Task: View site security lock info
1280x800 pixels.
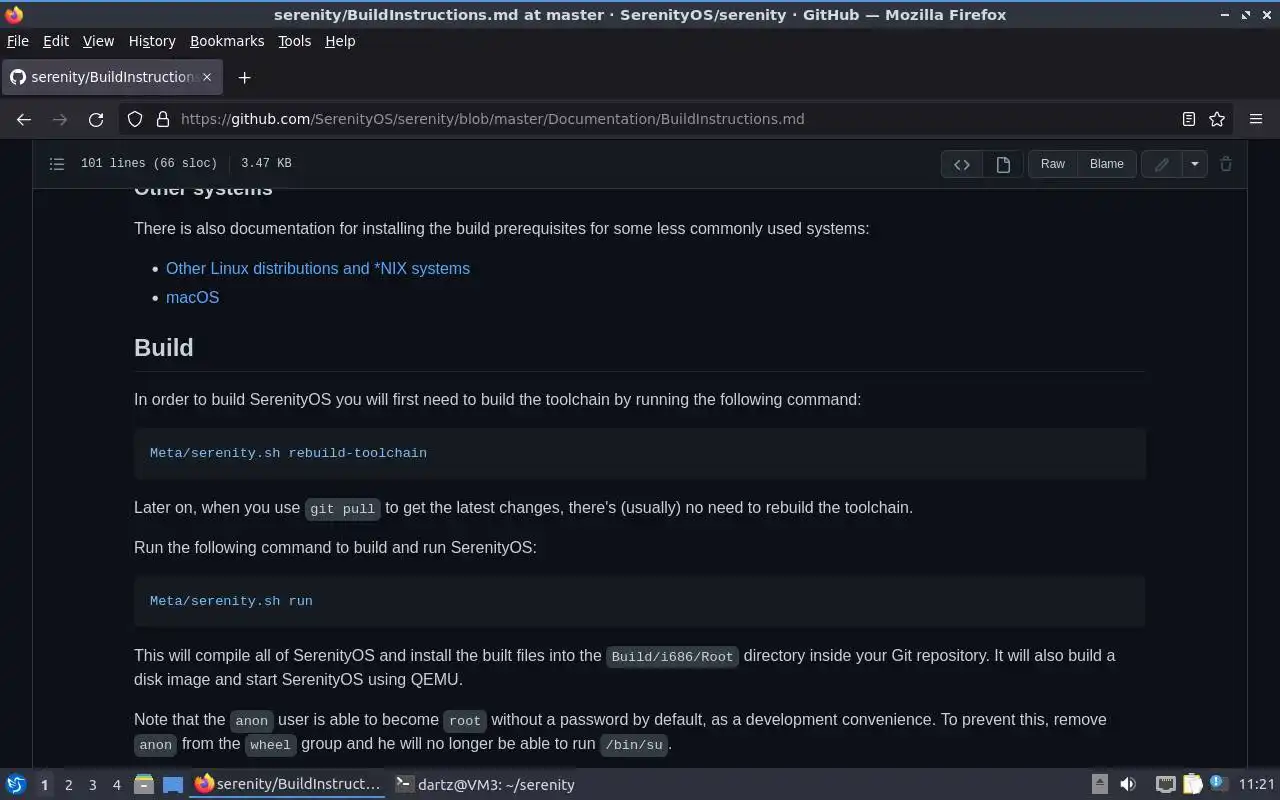Action: click(163, 119)
